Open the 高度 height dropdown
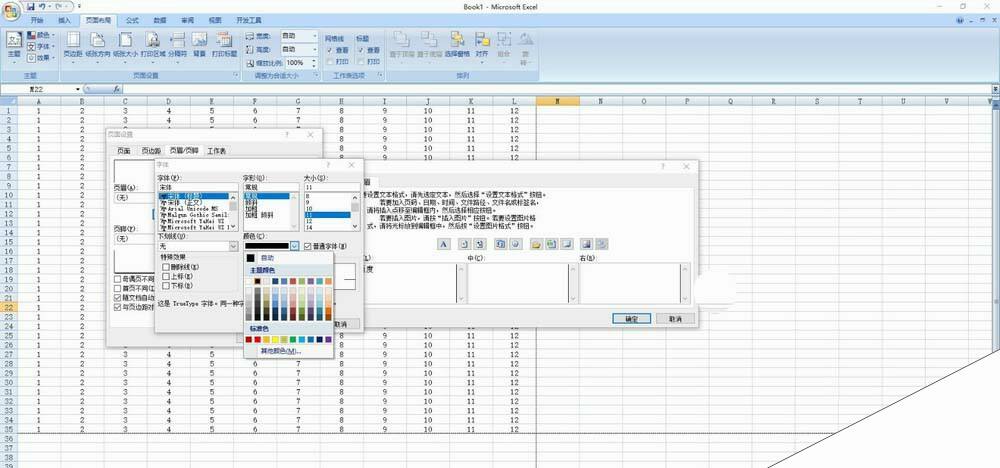Screen dimensions: 1000x468 [x=314, y=49]
